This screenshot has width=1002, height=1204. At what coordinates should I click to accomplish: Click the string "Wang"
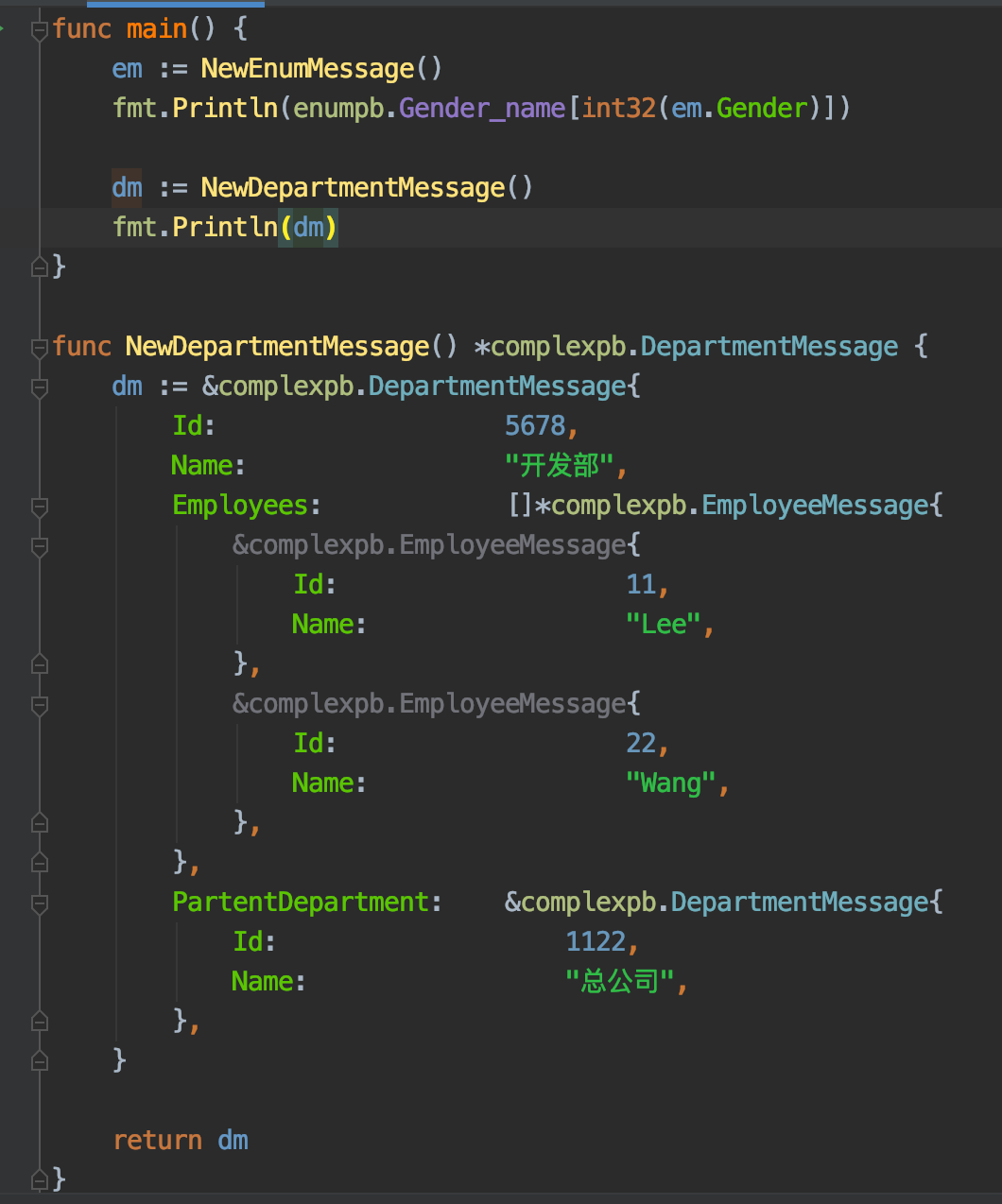671,783
